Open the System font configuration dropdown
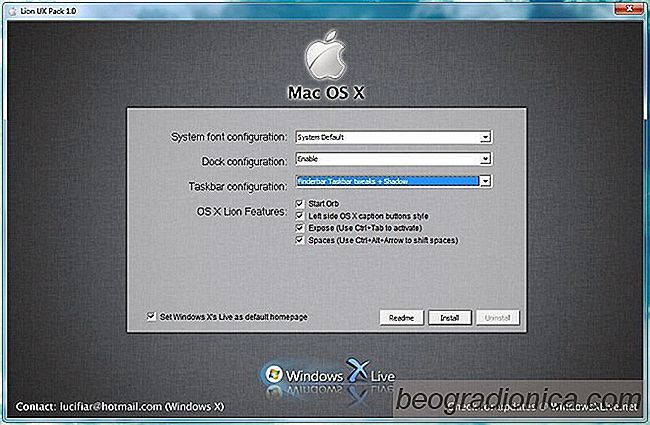This screenshot has width=650, height=425. point(393,137)
